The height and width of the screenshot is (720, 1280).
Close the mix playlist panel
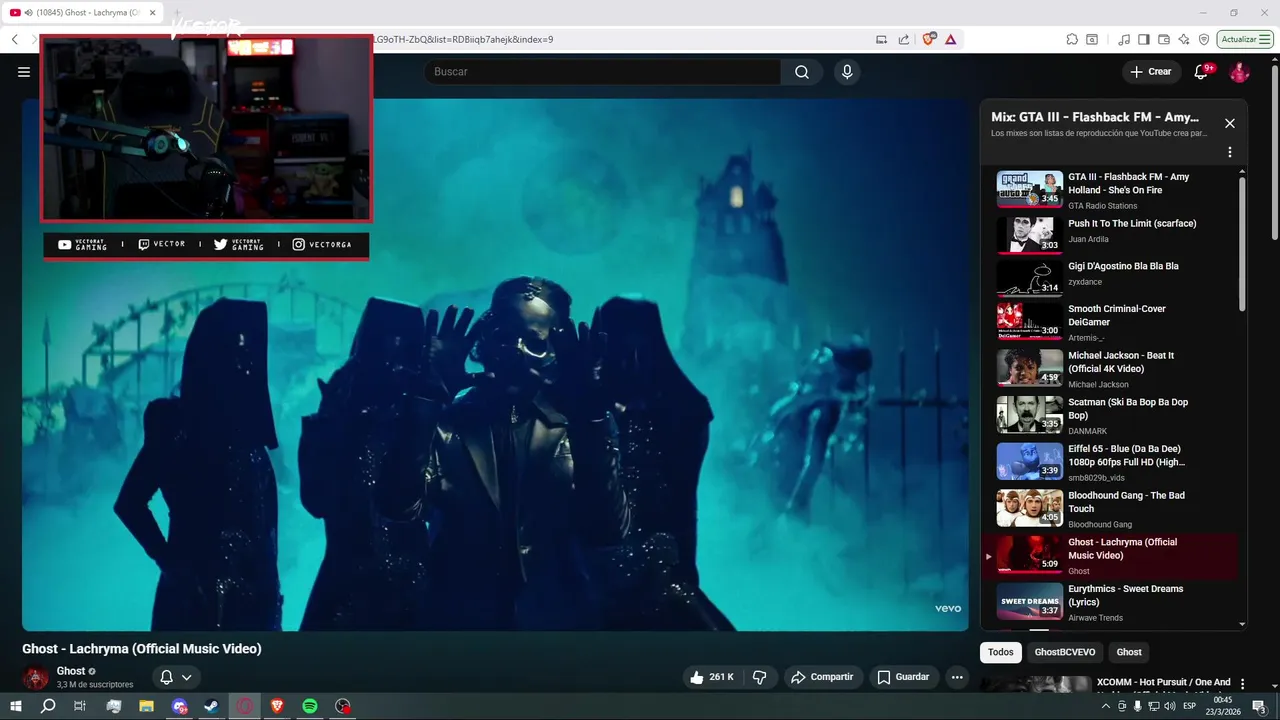tap(1230, 123)
